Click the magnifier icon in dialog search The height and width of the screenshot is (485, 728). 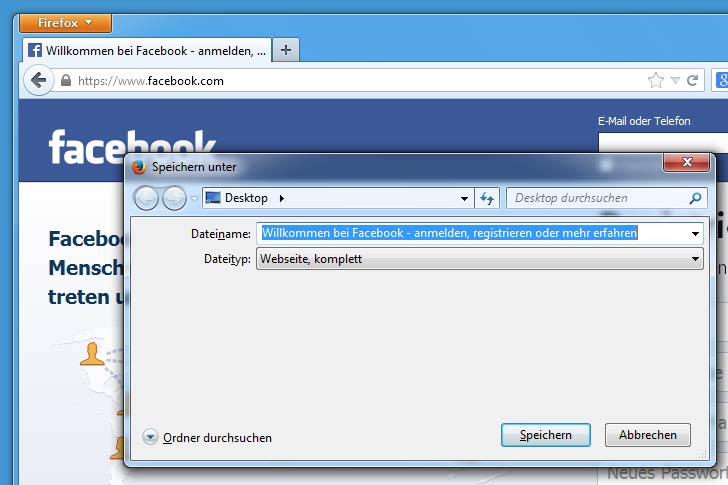tap(695, 198)
